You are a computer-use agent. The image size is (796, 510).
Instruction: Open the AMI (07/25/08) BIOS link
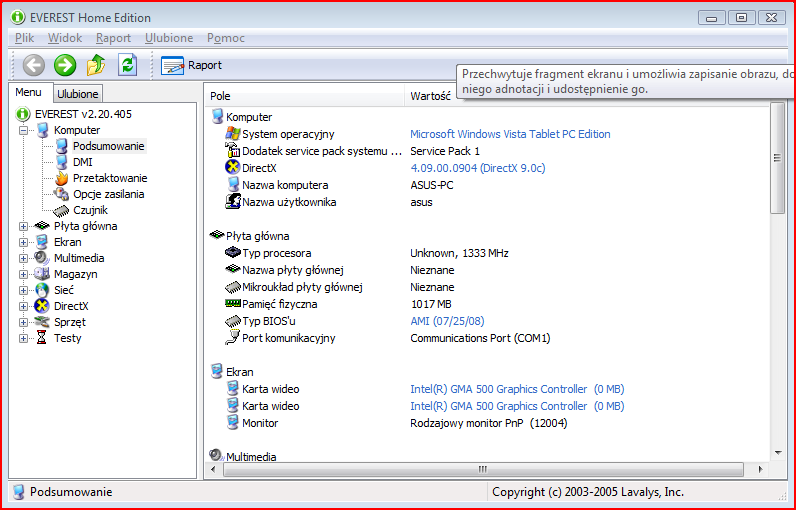447,321
